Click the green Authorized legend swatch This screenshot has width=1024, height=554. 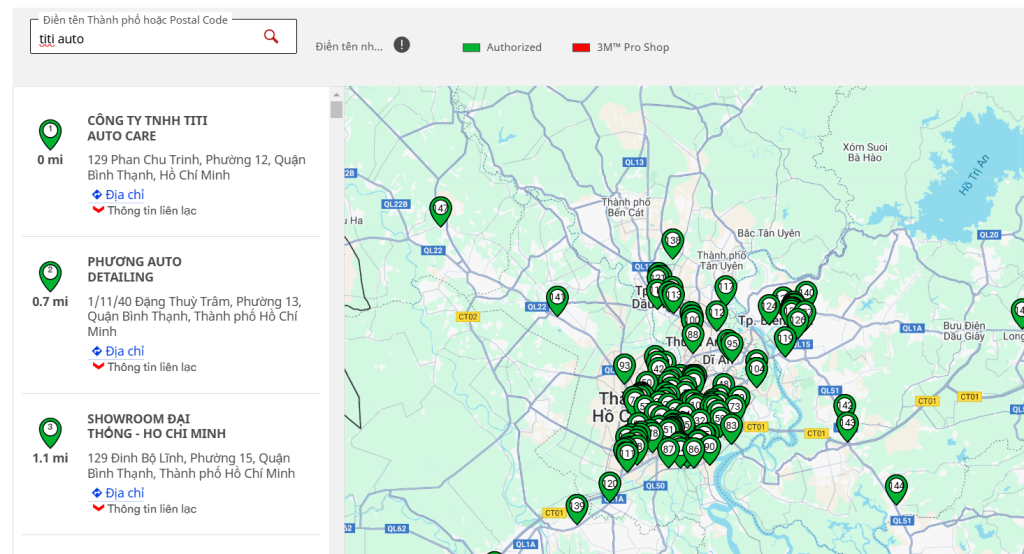click(471, 48)
